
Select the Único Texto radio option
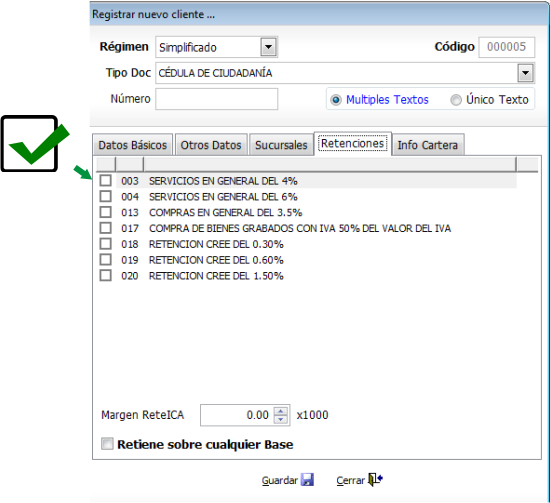(456, 100)
